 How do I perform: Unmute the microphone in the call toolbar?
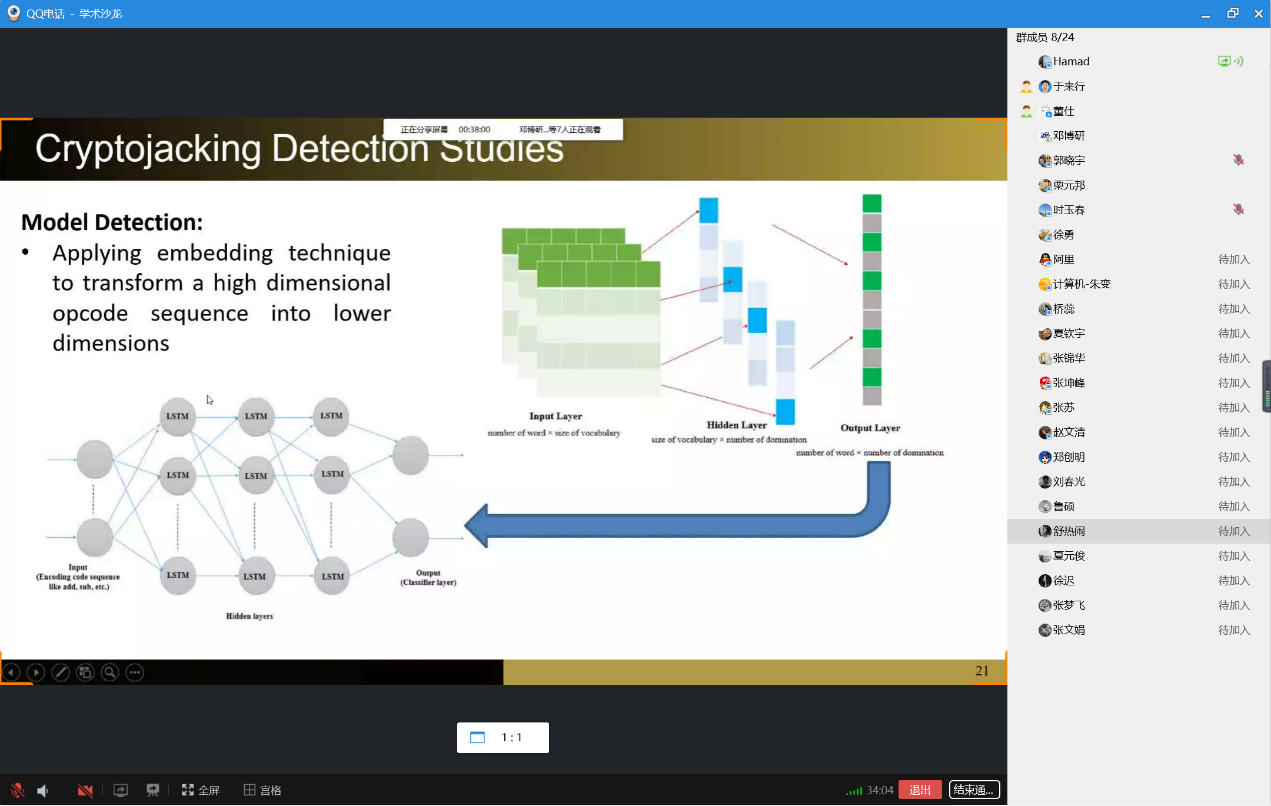17,790
